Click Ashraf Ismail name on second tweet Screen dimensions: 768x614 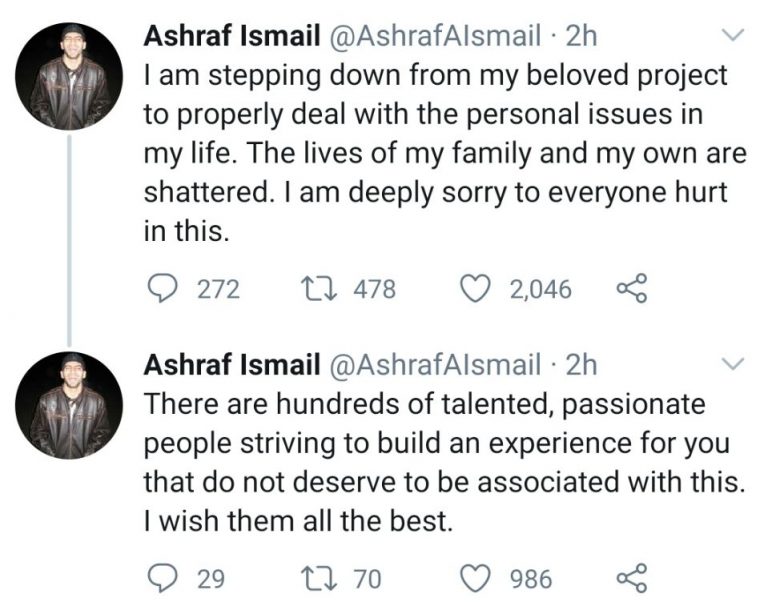pos(232,365)
